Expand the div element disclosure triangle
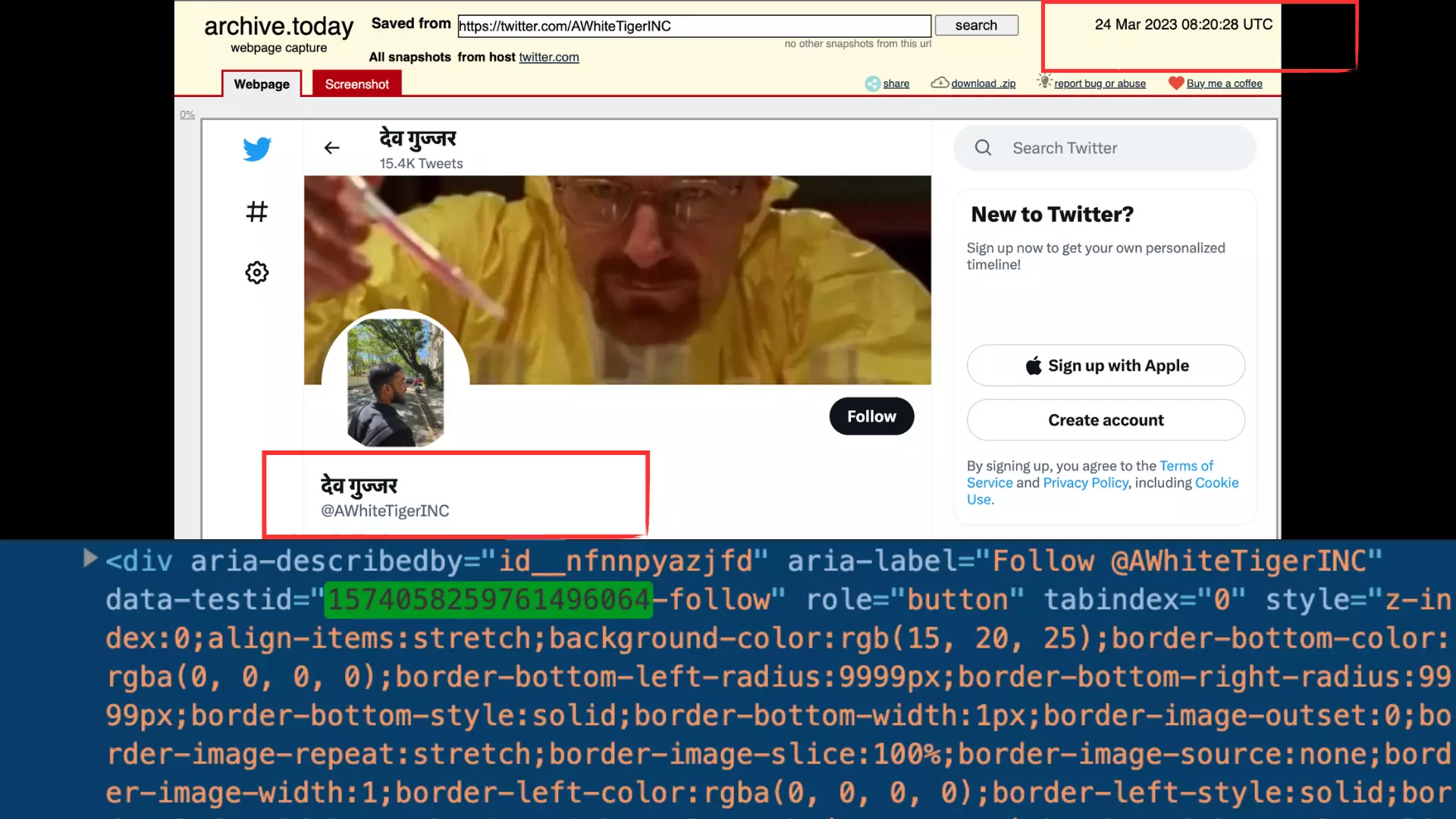 [90, 559]
